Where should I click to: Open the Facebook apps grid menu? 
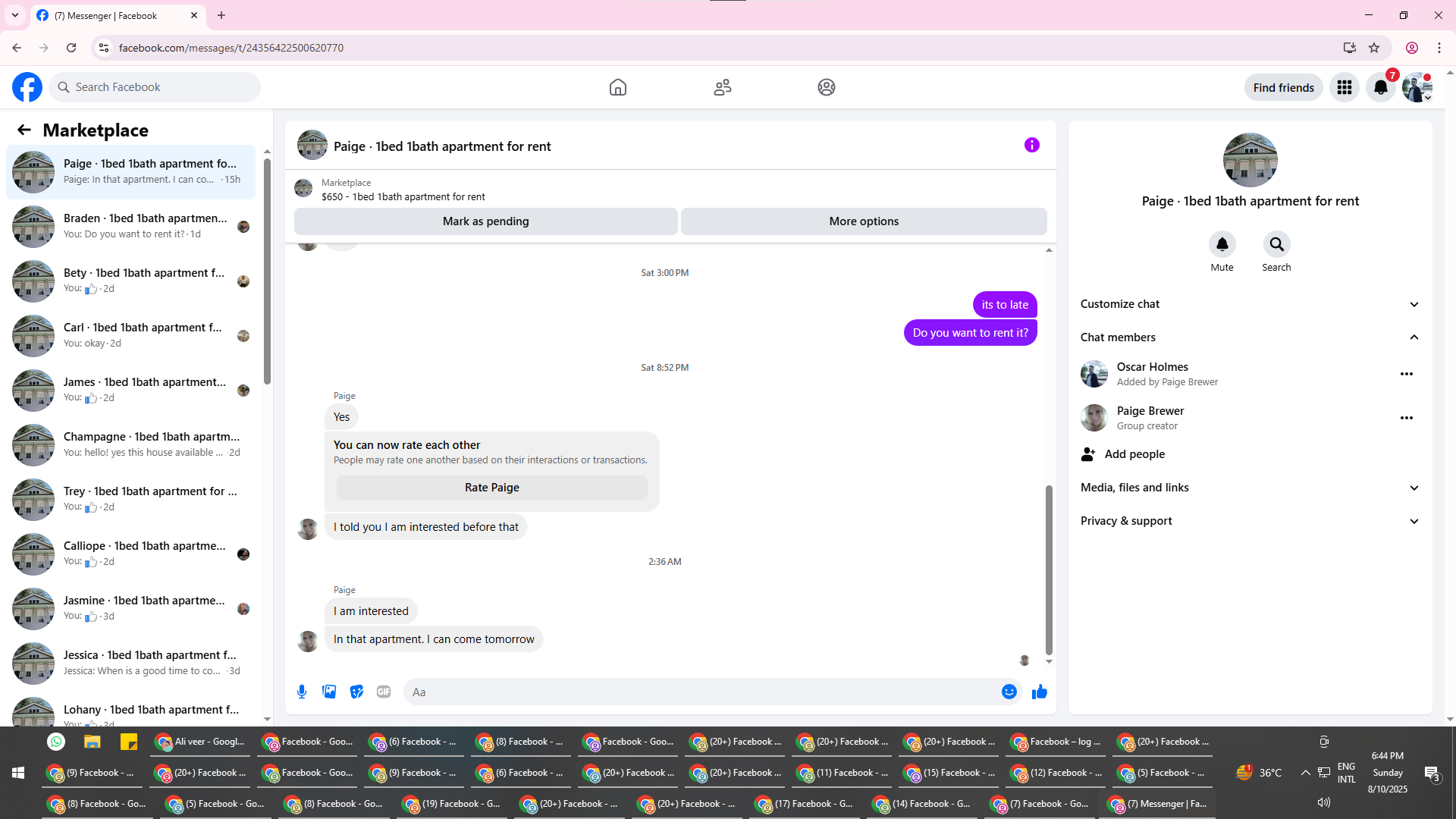[x=1345, y=87]
